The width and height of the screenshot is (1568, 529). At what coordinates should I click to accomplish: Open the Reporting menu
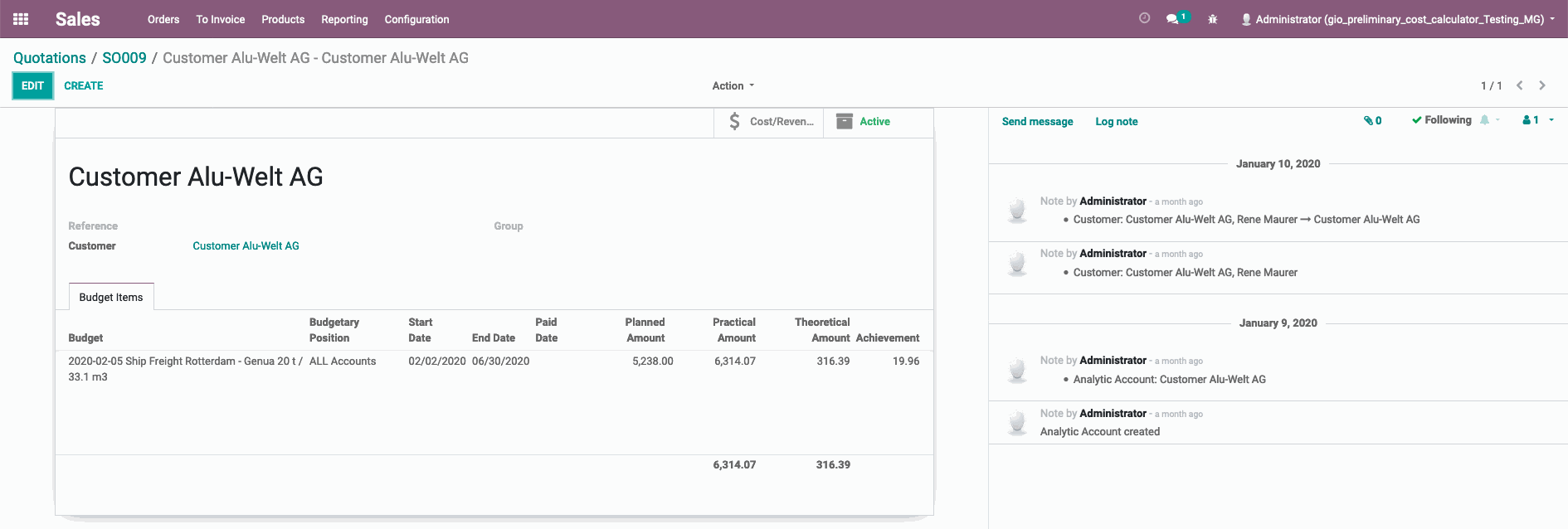(x=344, y=19)
